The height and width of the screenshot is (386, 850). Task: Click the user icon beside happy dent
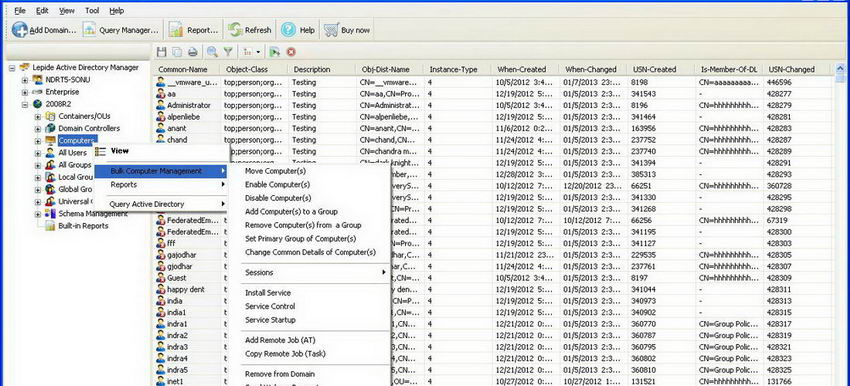click(161, 290)
